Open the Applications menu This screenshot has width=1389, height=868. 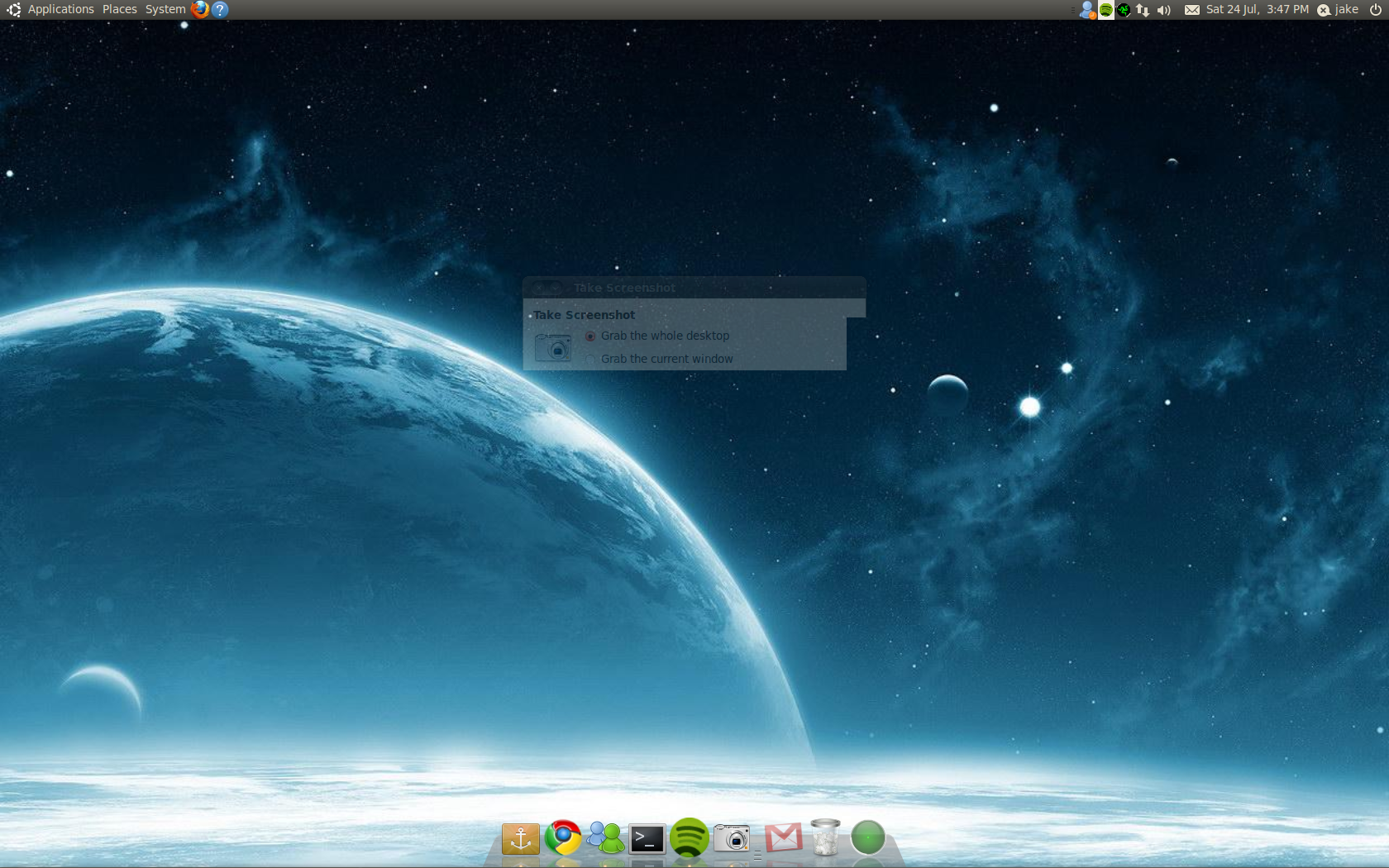pyautogui.click(x=61, y=9)
